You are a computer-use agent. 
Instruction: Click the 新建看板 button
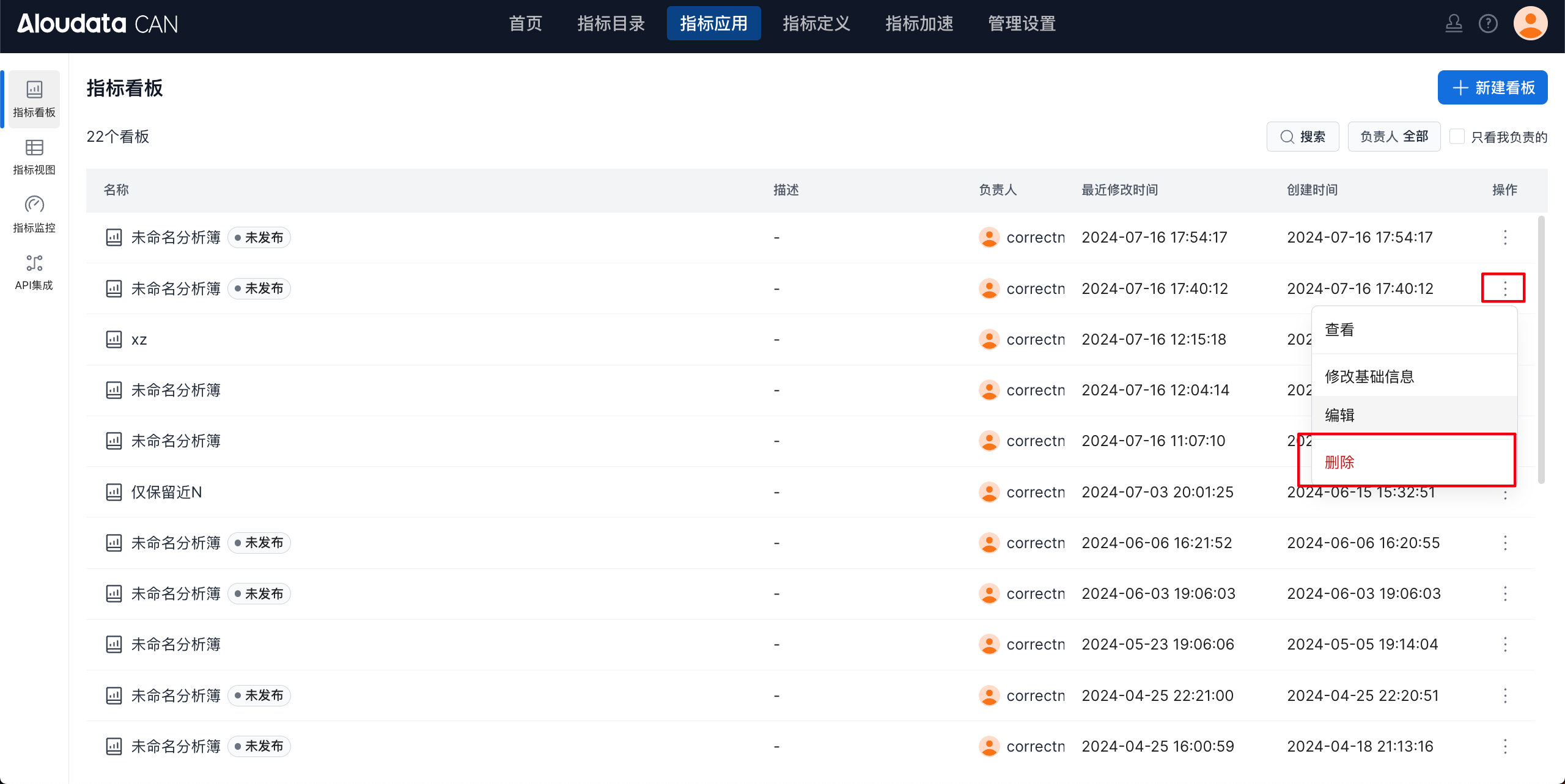1492,87
